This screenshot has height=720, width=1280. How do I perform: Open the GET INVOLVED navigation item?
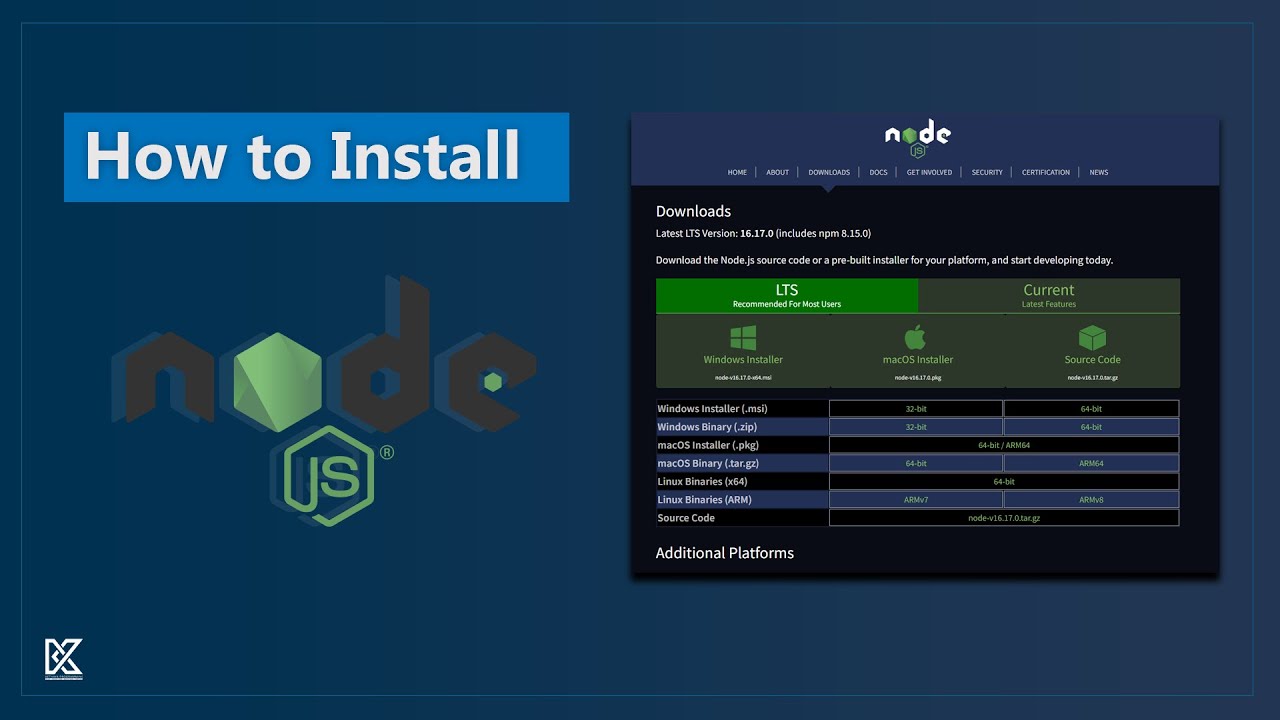(x=929, y=172)
